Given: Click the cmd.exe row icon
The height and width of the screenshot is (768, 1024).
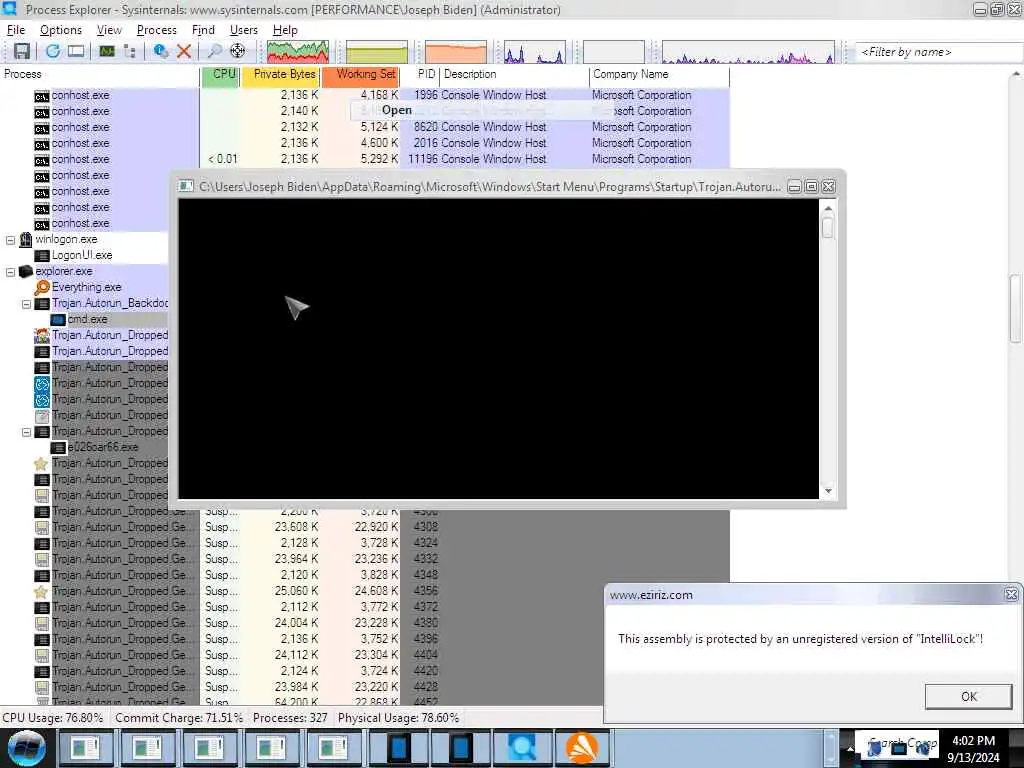Looking at the screenshot, I should (x=58, y=319).
